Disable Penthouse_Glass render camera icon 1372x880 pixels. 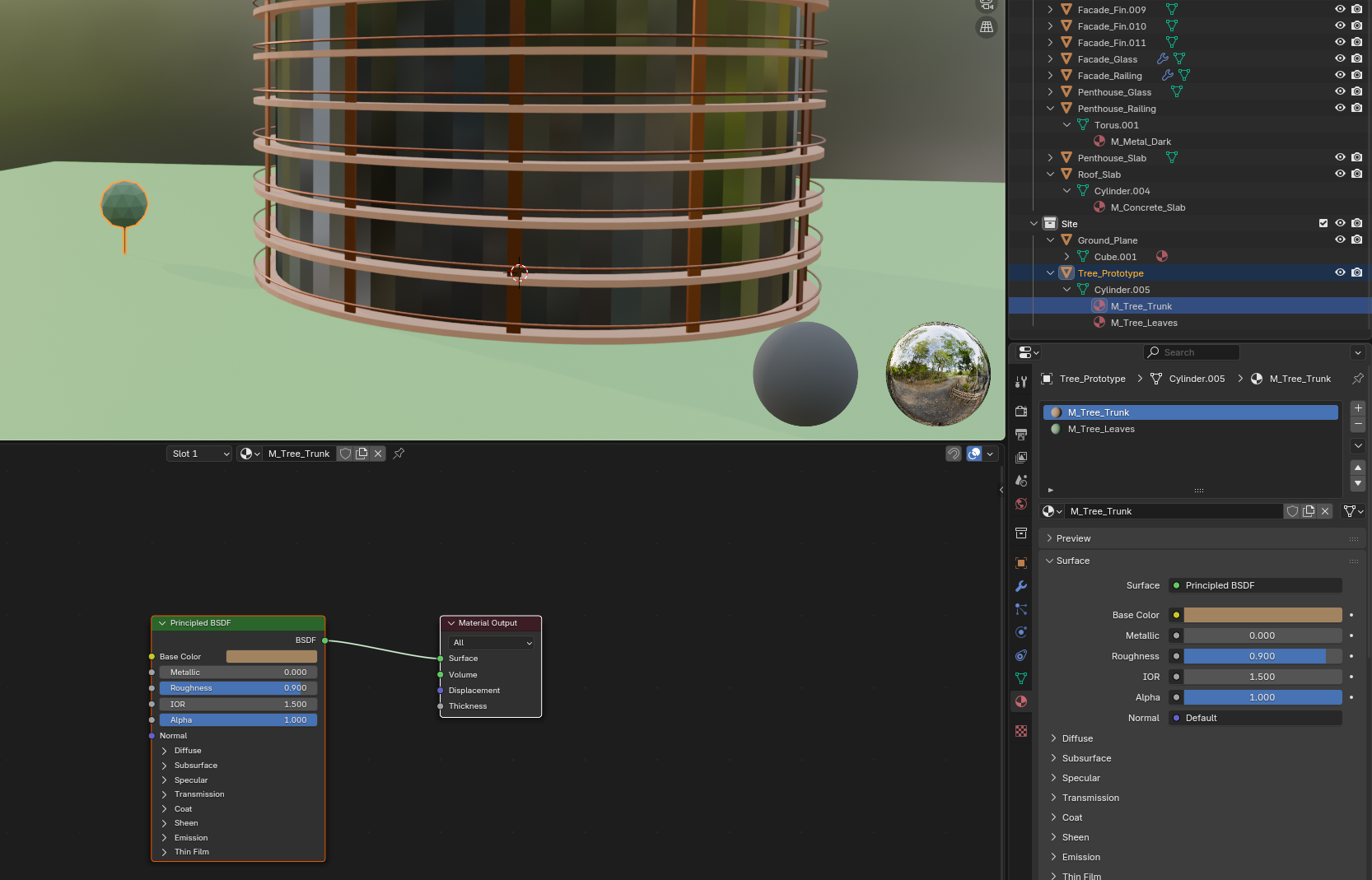[1356, 91]
